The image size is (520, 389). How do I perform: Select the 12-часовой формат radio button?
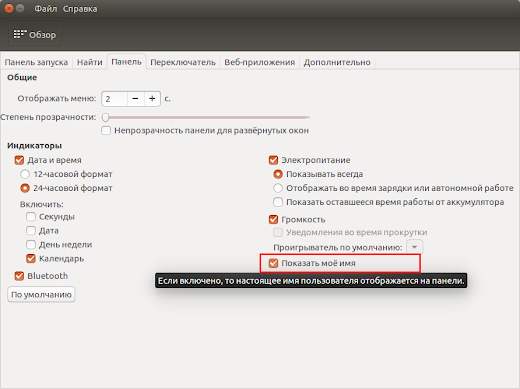tap(25, 174)
